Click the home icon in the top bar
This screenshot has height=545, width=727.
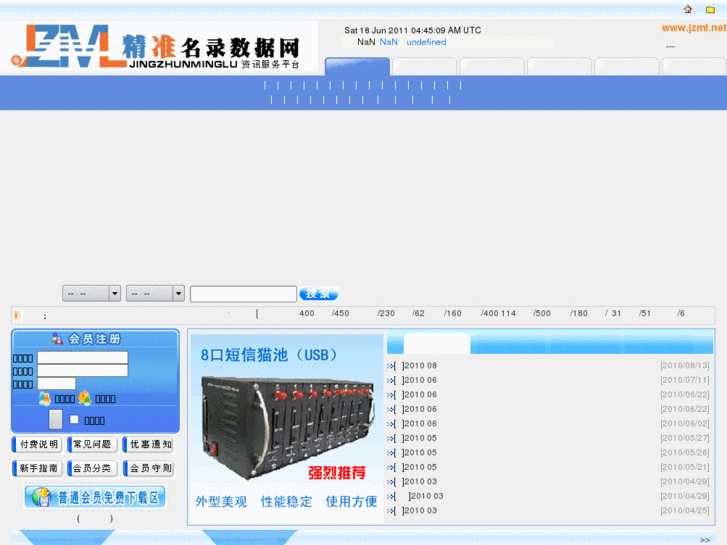688,9
